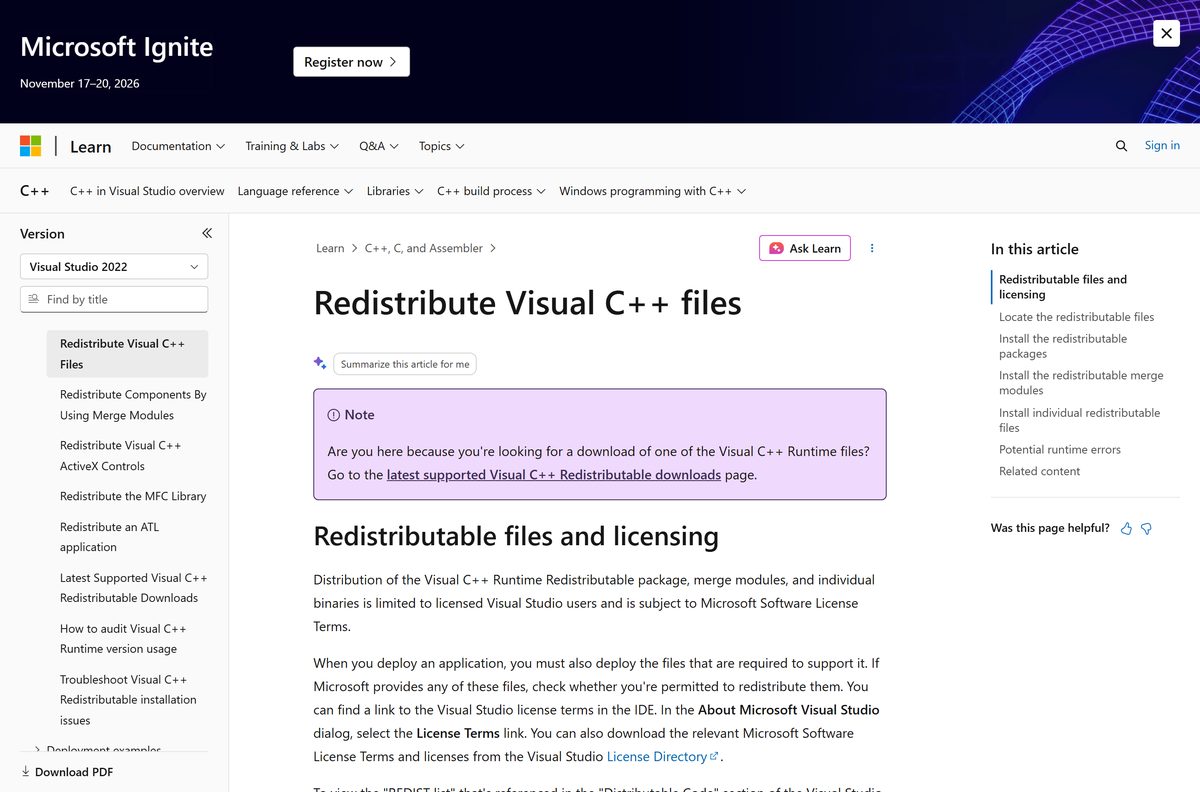Click Learn breadcrumb

[330, 248]
